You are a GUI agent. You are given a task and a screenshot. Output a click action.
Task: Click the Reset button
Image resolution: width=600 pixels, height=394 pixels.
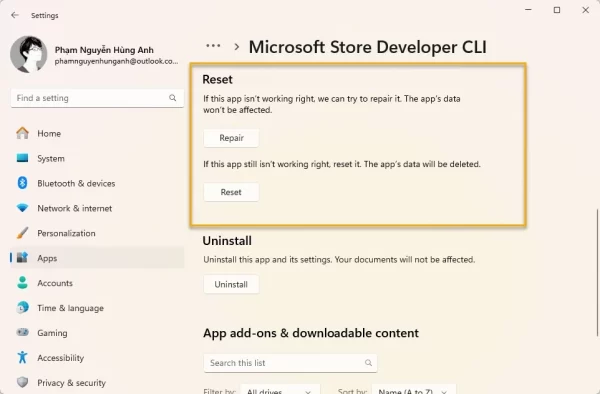click(x=231, y=192)
